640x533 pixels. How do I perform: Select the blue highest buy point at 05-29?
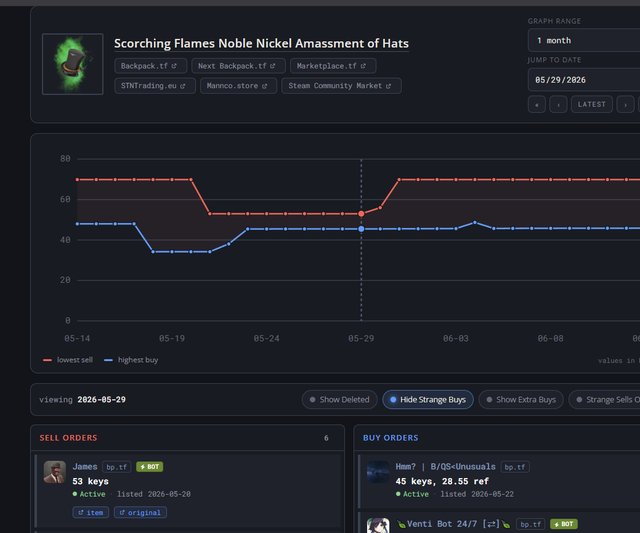pos(361,229)
